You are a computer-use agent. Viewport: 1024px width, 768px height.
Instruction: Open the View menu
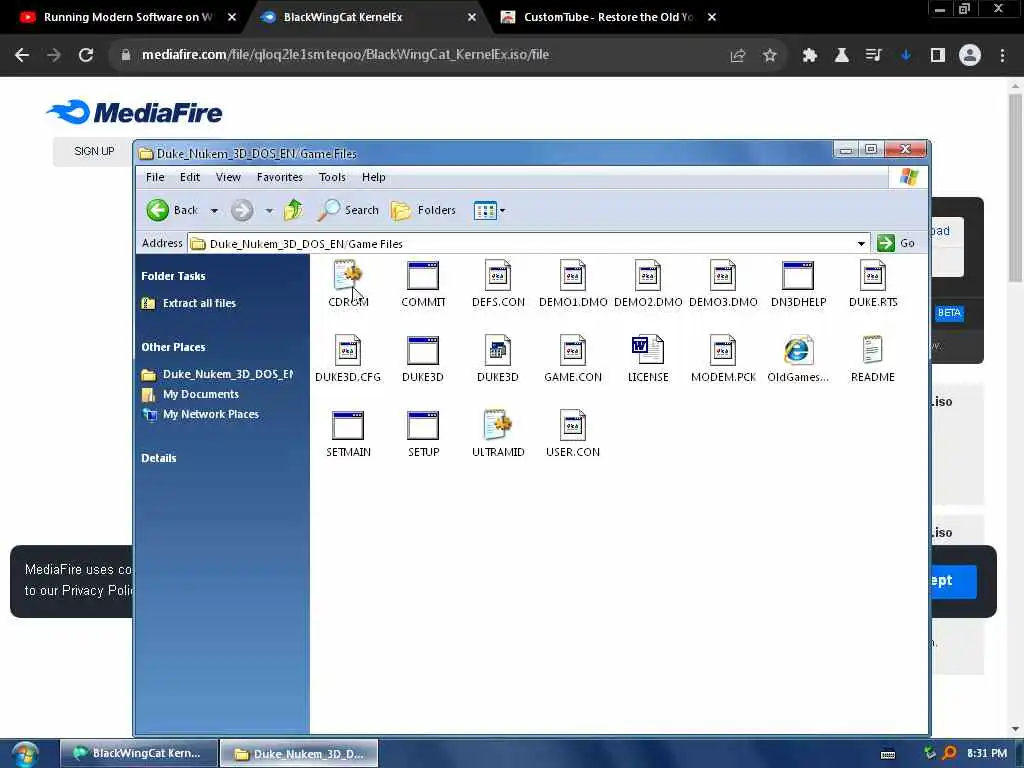(228, 177)
